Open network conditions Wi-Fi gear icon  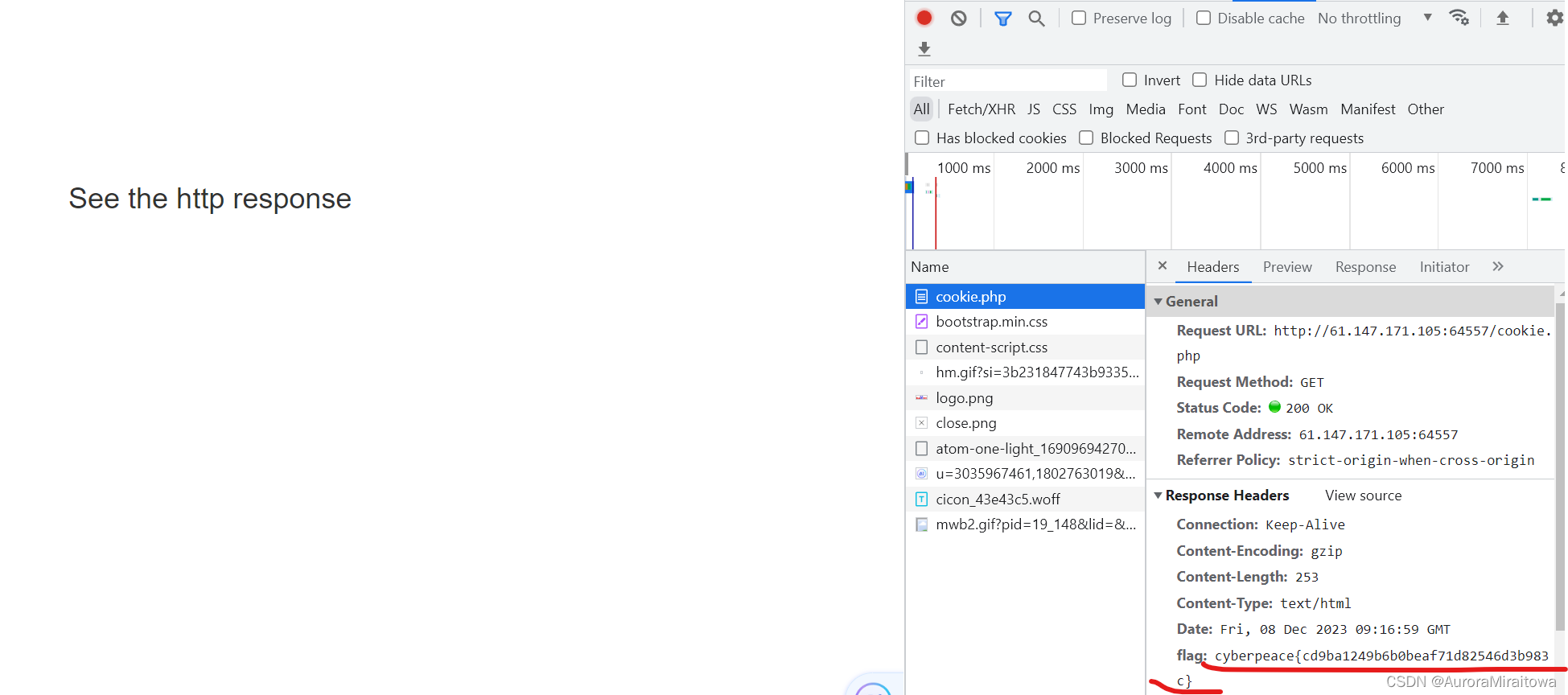point(1459,18)
